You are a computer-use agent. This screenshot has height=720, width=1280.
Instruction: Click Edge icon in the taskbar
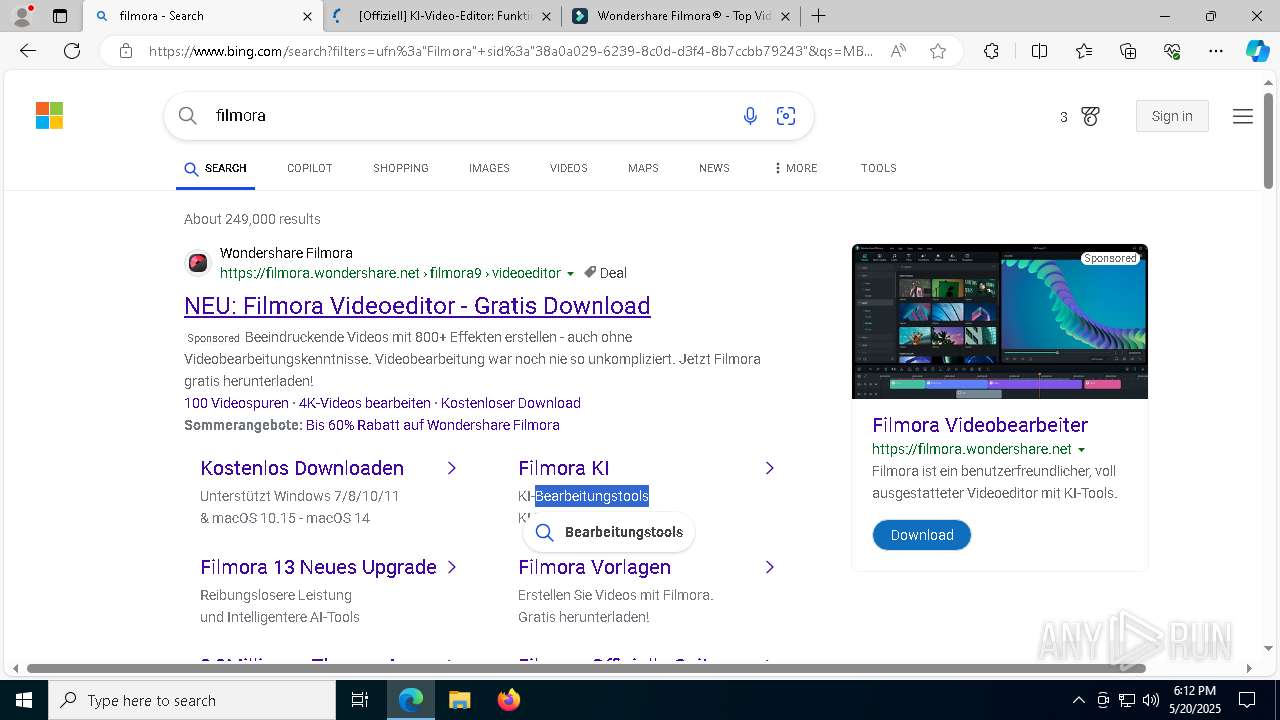coord(410,700)
